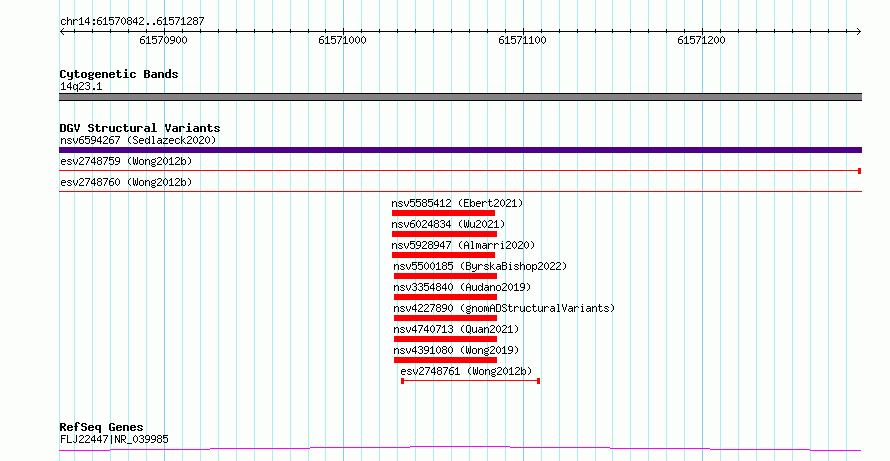Screen dimensions: 890x461
Task: Click the thin red esv2748761 variant line
Action: point(471,381)
